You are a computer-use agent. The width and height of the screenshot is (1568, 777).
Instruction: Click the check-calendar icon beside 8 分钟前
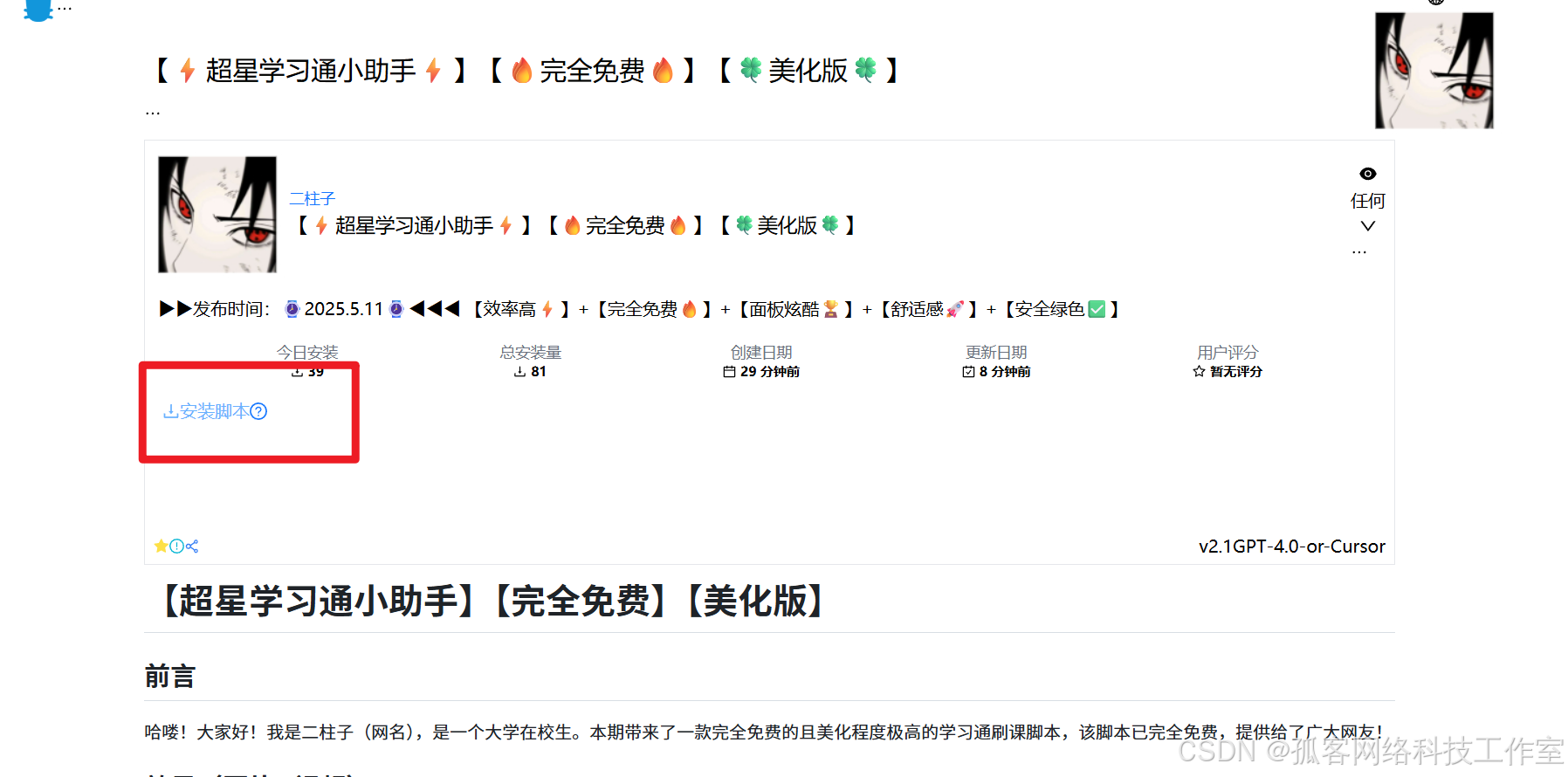pyautogui.click(x=968, y=372)
